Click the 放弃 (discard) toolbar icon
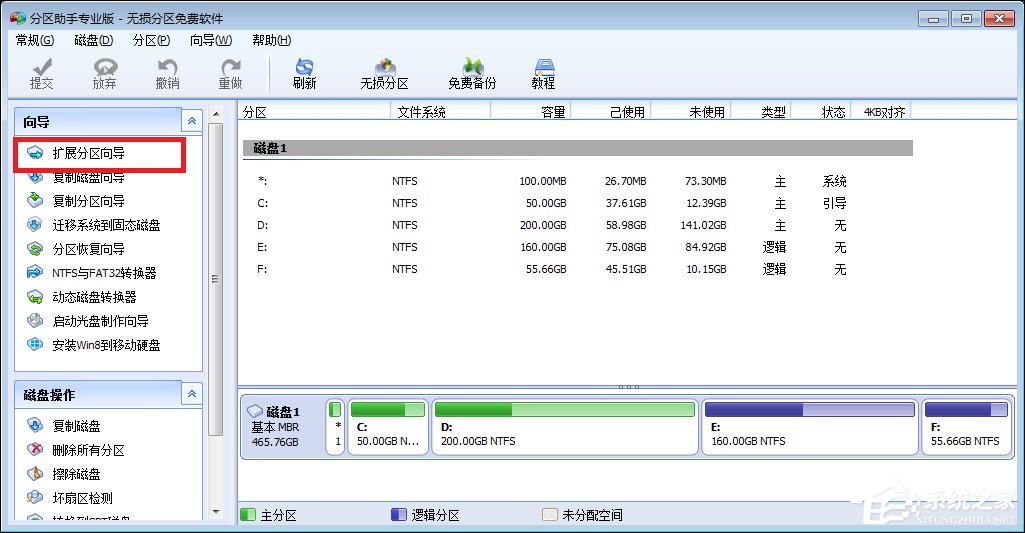Viewport: 1025px width, 533px height. point(105,73)
